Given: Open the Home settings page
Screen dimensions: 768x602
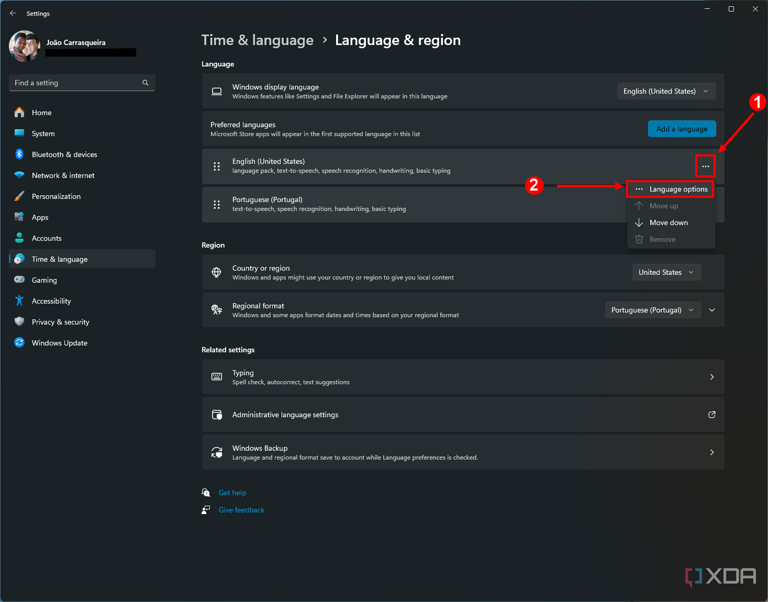Looking at the screenshot, I should click(41, 113).
